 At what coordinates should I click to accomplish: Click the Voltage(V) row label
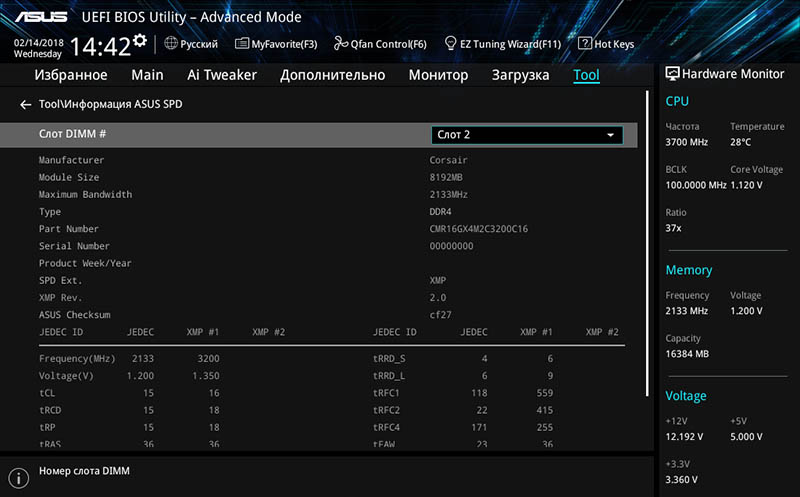pyautogui.click(x=66, y=376)
